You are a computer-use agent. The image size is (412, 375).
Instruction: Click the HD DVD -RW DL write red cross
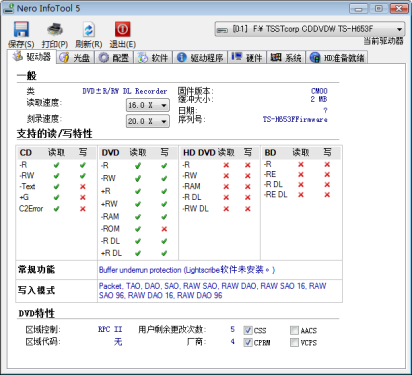[248, 209]
